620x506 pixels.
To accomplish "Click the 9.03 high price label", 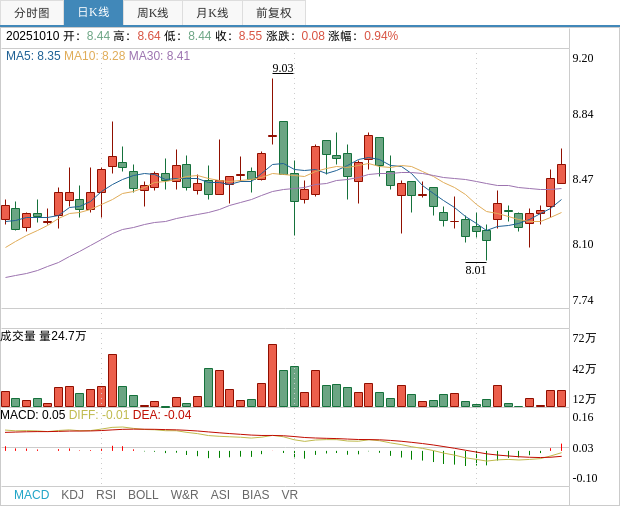I will (283, 68).
